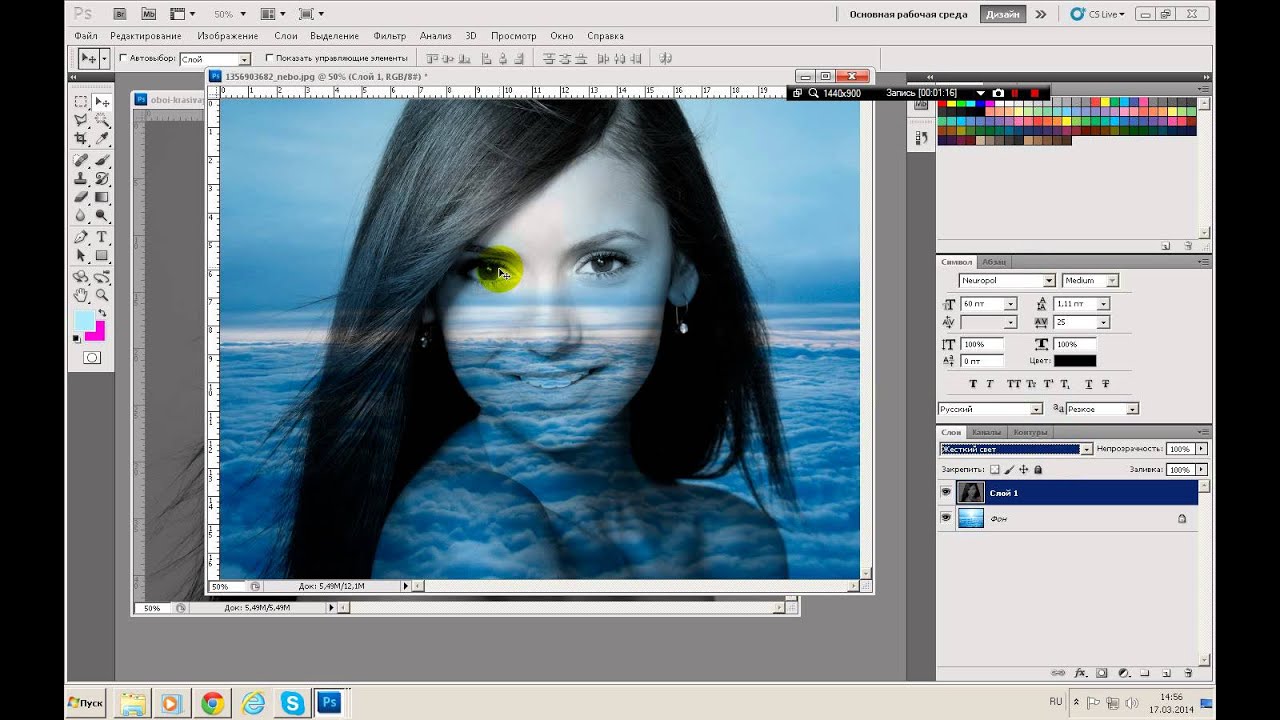The image size is (1280, 720).
Task: Toggle lock transparent pixels
Action: 994,469
